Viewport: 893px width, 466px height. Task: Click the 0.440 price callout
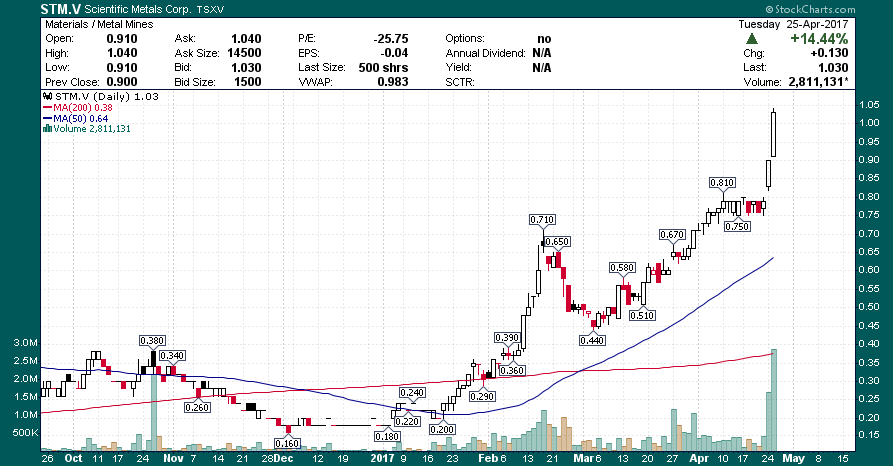592,340
